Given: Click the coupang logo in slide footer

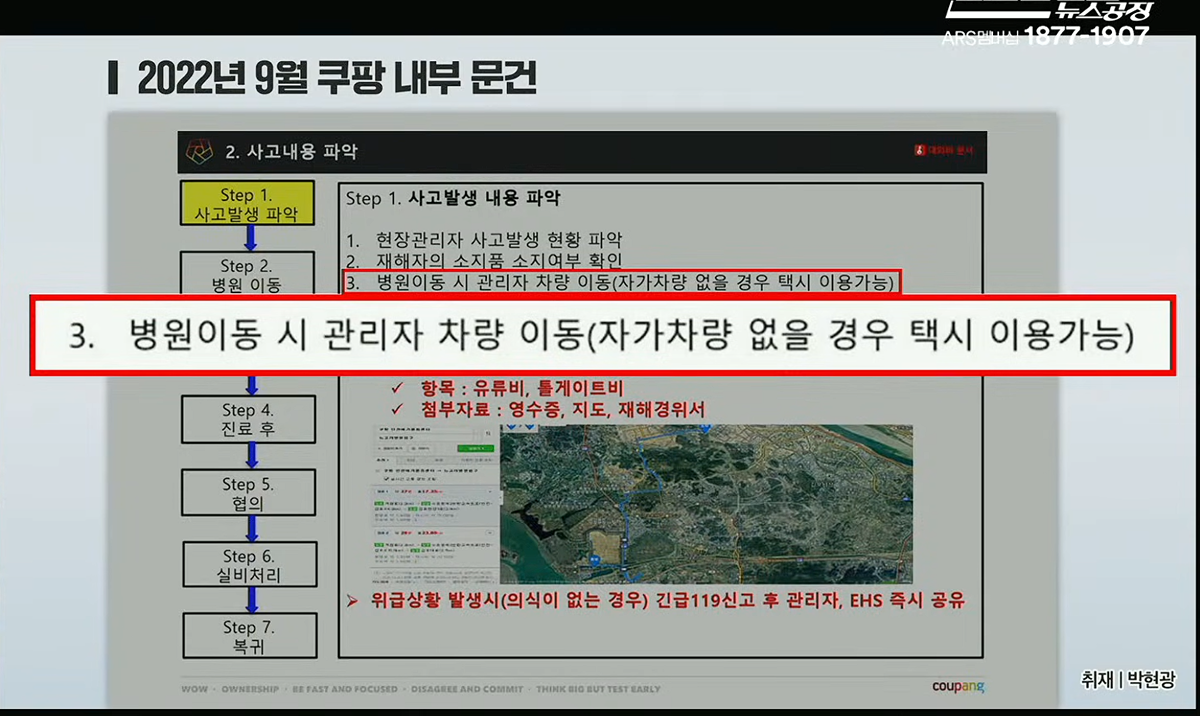Looking at the screenshot, I should pyautogui.click(x=958, y=687).
